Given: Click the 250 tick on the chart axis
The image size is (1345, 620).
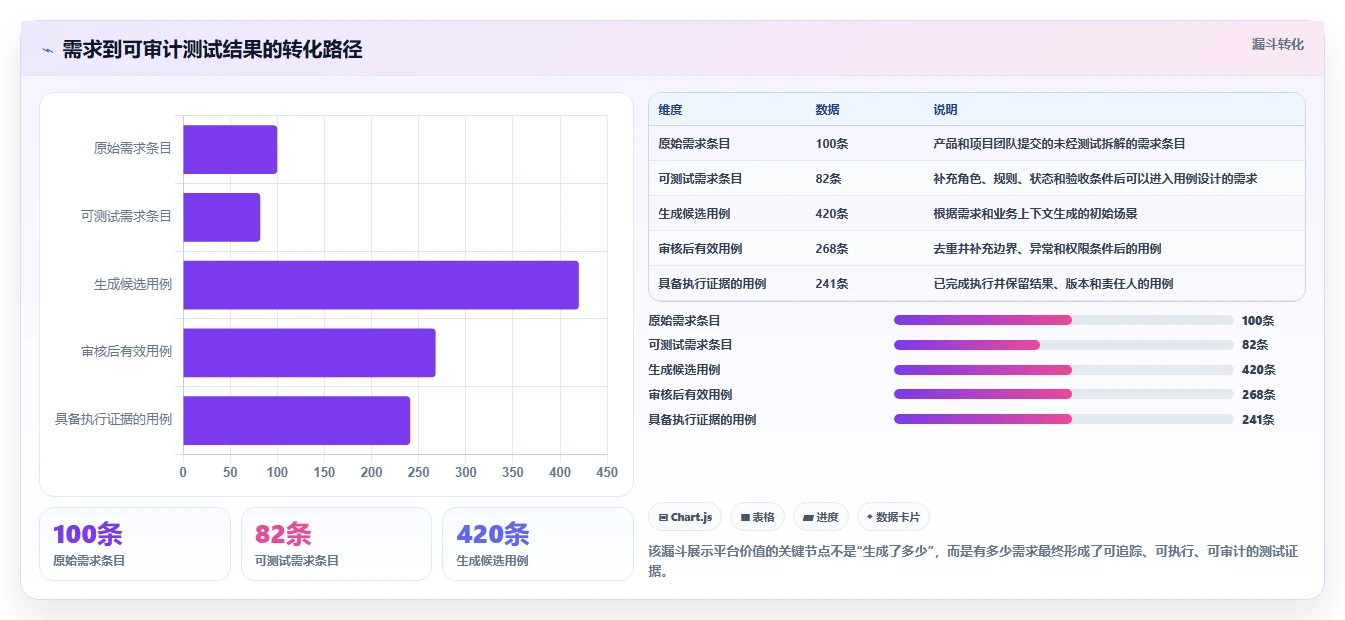Looking at the screenshot, I should click(419, 472).
